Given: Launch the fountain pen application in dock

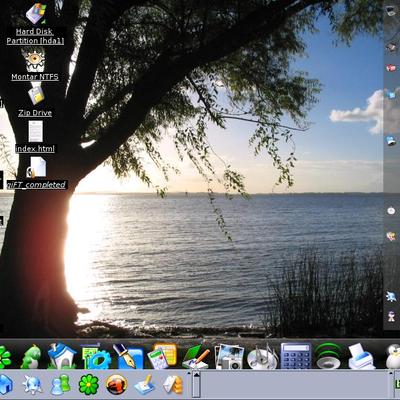Looking at the screenshot, I should [x=128, y=356].
